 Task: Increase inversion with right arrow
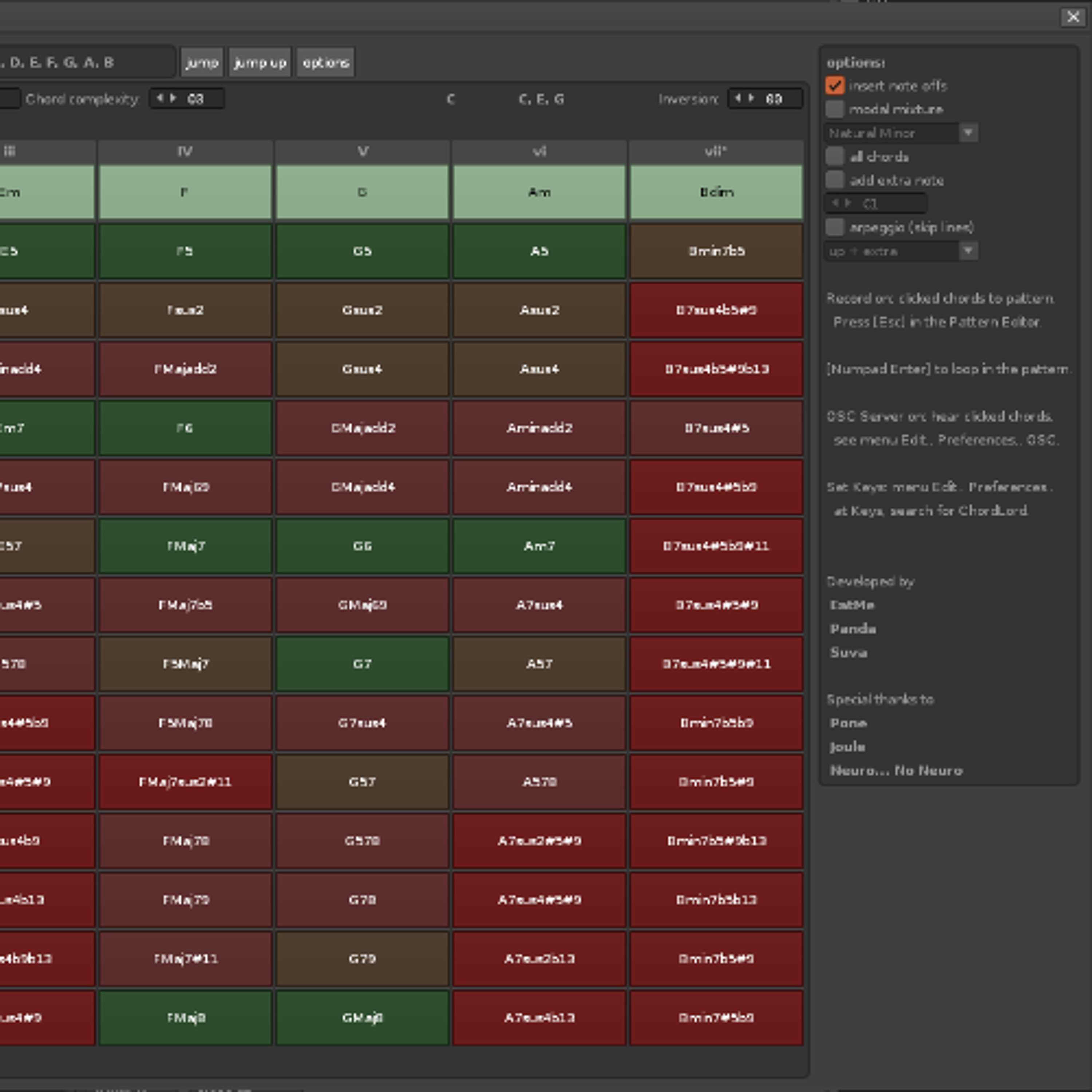point(751,98)
